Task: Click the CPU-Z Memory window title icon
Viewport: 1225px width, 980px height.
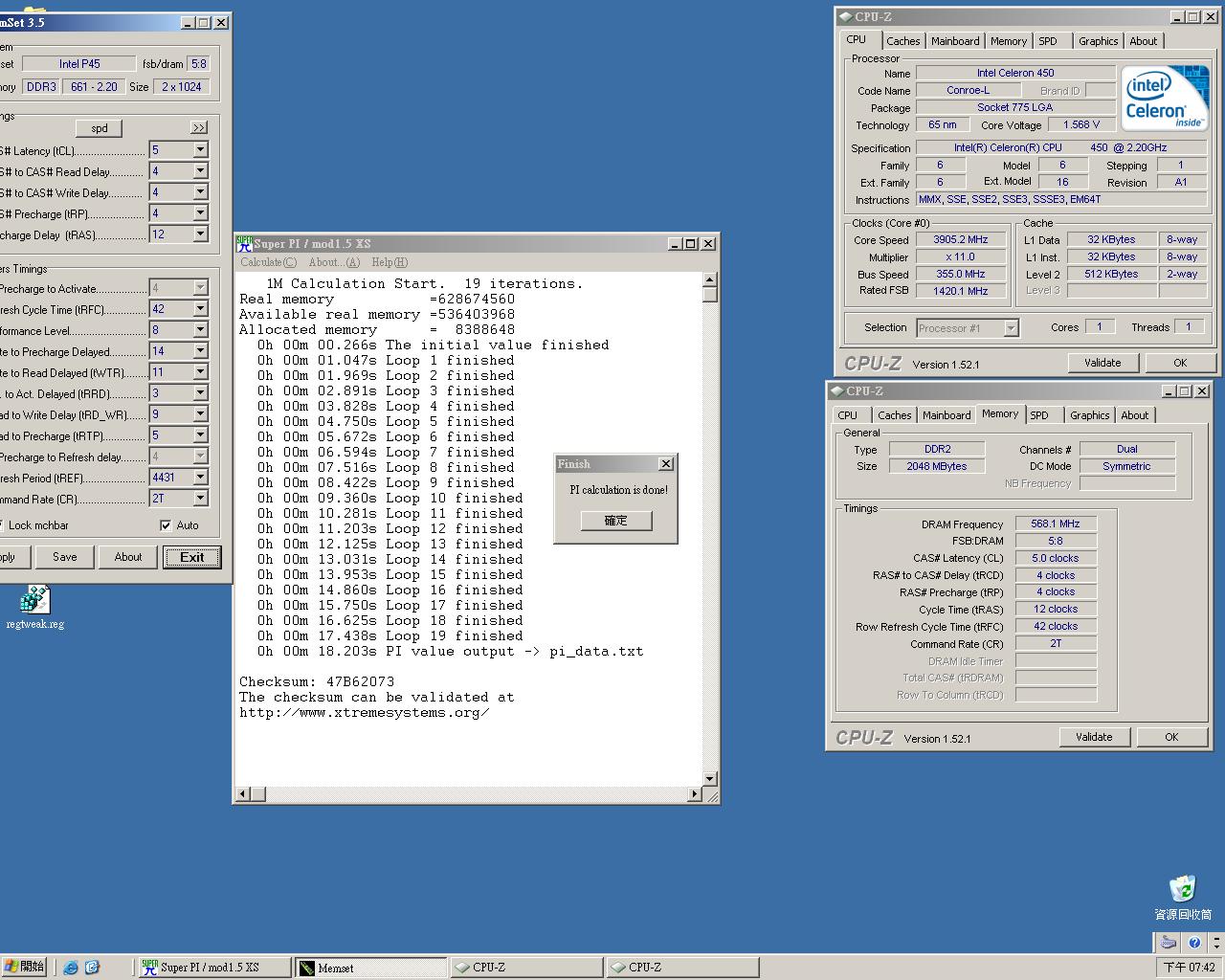Action: point(835,390)
